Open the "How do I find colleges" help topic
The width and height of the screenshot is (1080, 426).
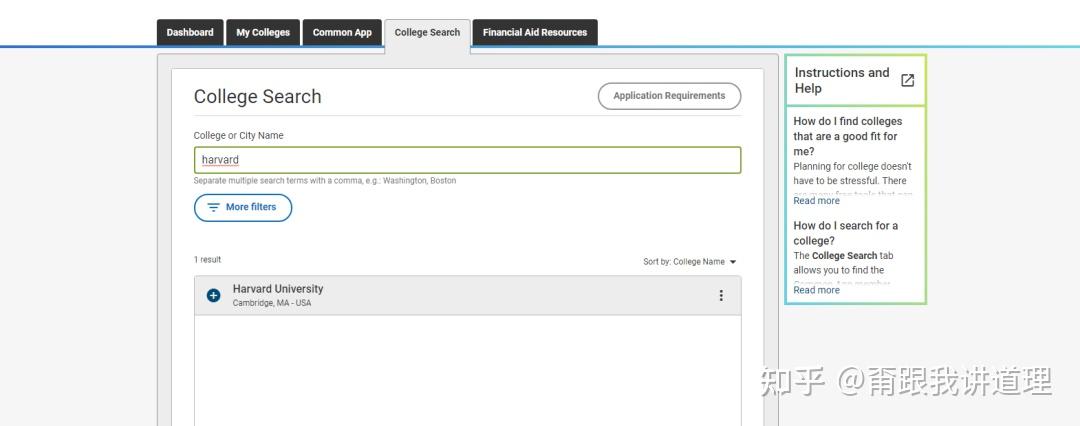point(847,136)
